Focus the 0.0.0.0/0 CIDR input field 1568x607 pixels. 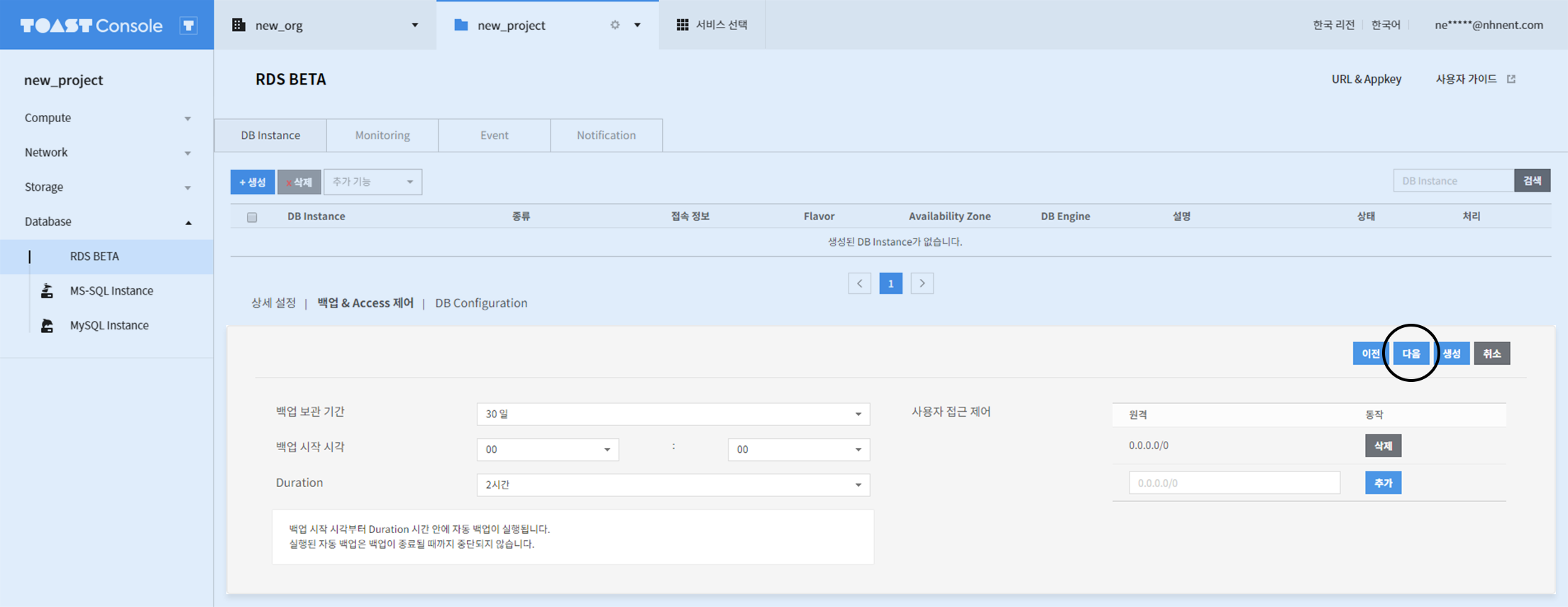[x=1235, y=483]
